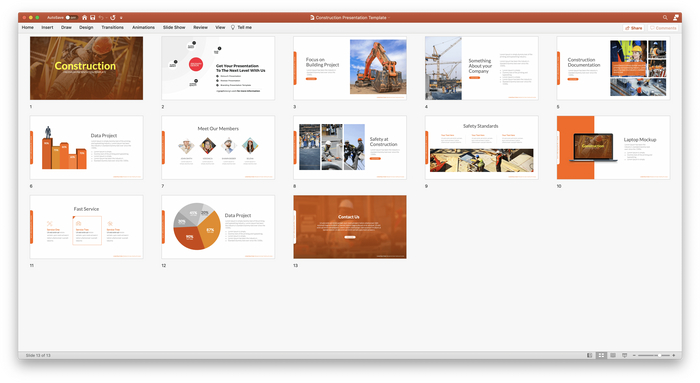Select slide 1 Construction title thumbnail
Screen dimensions: 700x383
[87, 68]
